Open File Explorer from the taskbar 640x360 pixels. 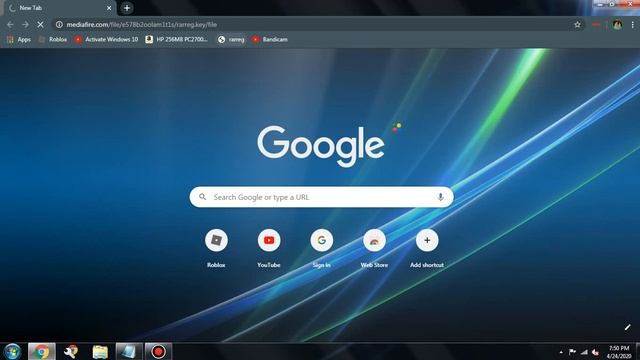pyautogui.click(x=100, y=351)
